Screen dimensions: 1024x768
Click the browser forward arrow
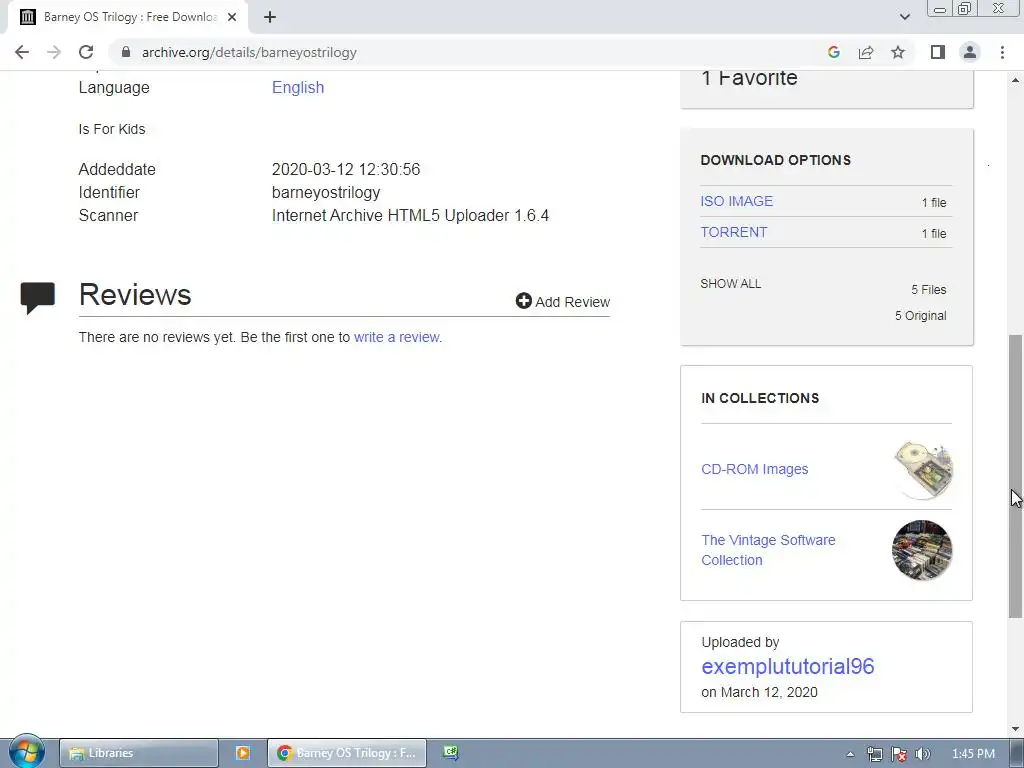pos(54,52)
